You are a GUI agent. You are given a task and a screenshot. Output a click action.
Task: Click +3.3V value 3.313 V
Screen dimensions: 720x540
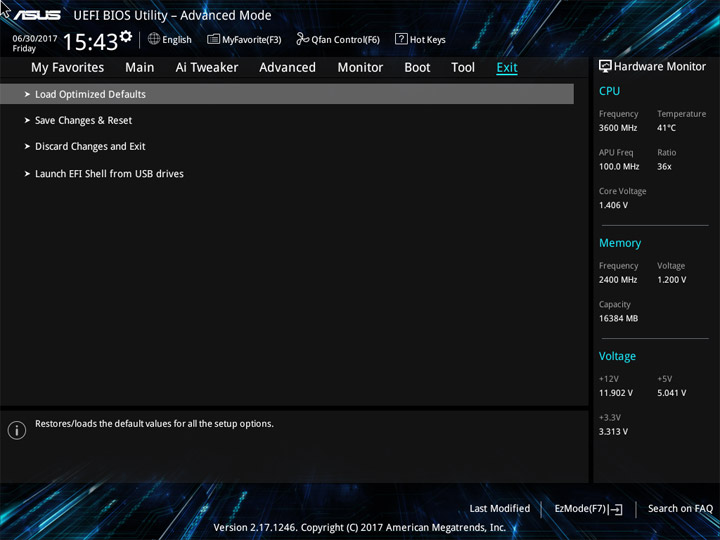[x=613, y=431]
